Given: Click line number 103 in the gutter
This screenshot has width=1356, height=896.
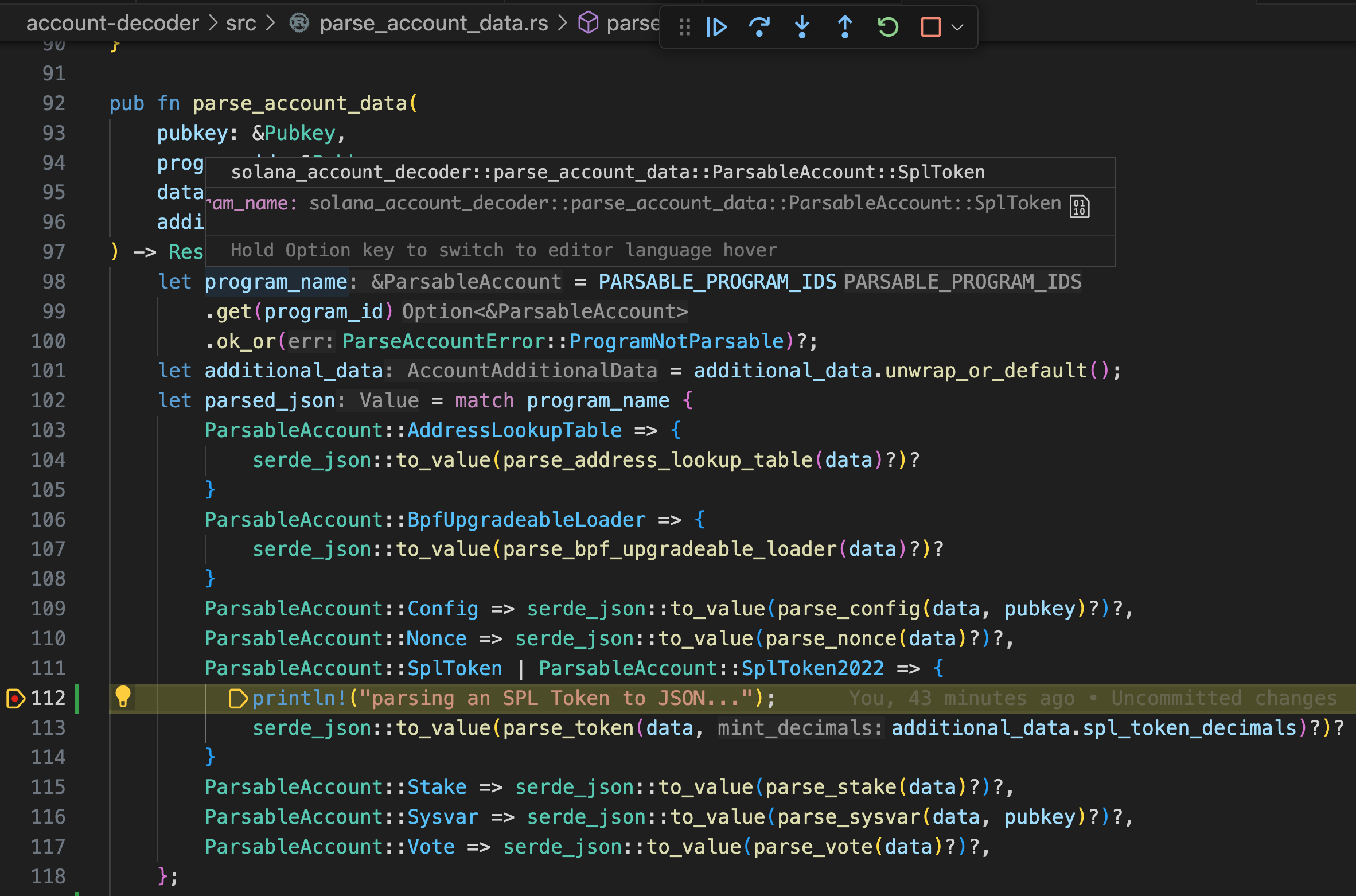Looking at the screenshot, I should coord(48,430).
